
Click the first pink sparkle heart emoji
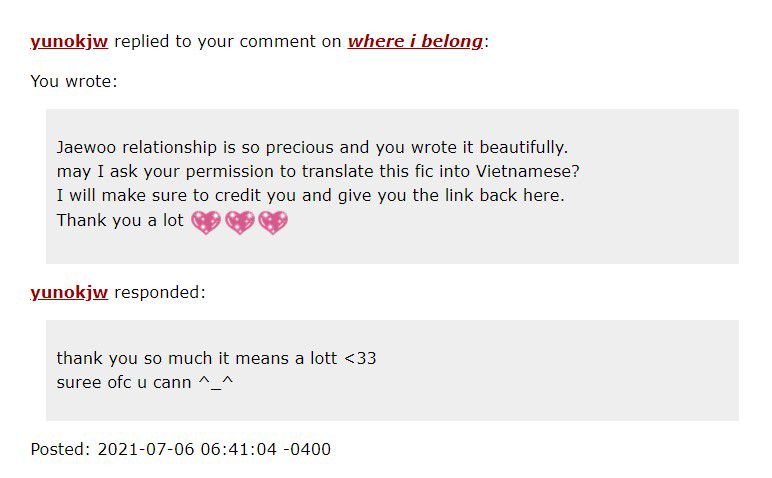click(x=206, y=222)
